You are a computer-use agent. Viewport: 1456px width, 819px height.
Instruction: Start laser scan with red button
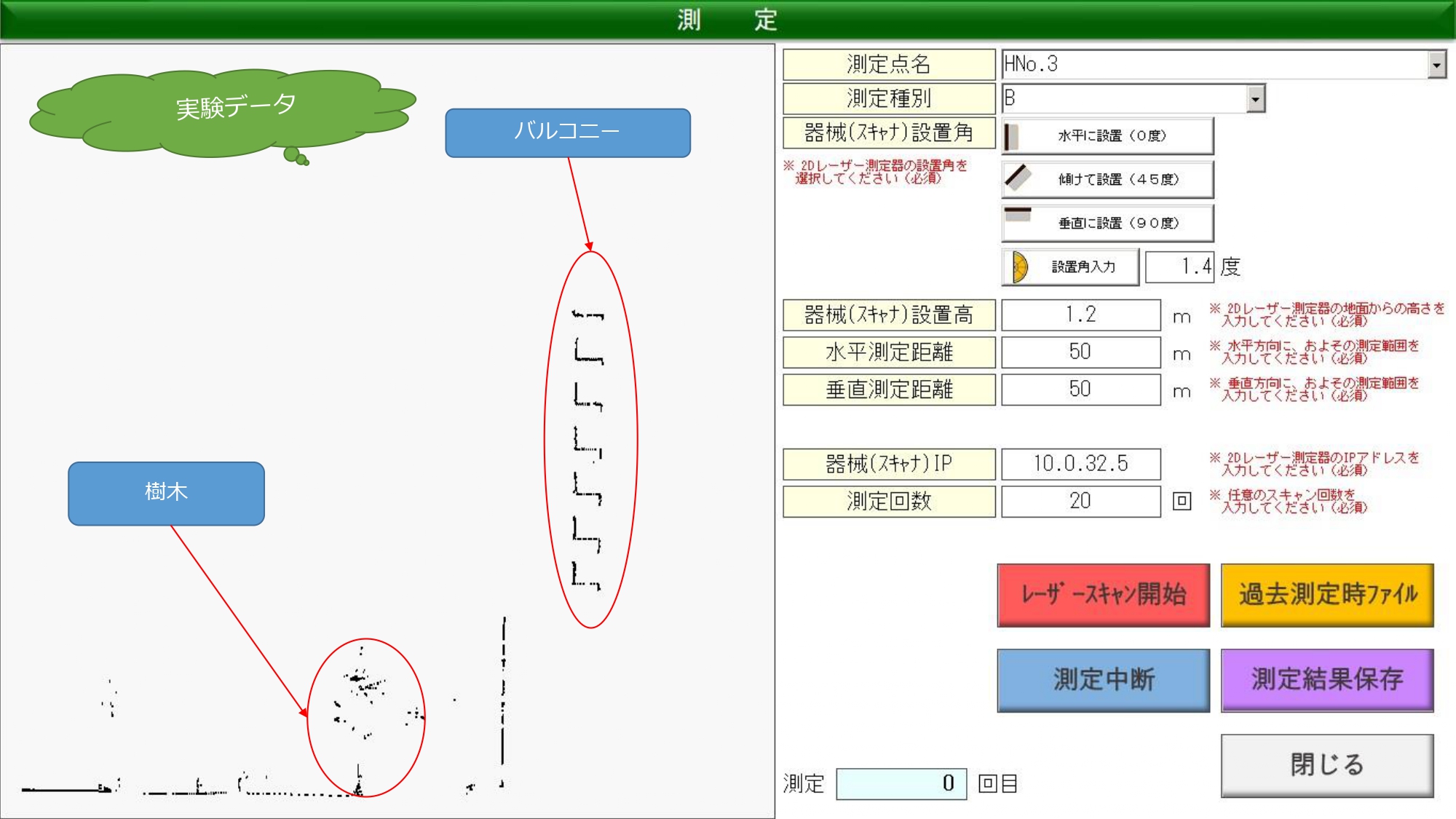(x=1103, y=595)
